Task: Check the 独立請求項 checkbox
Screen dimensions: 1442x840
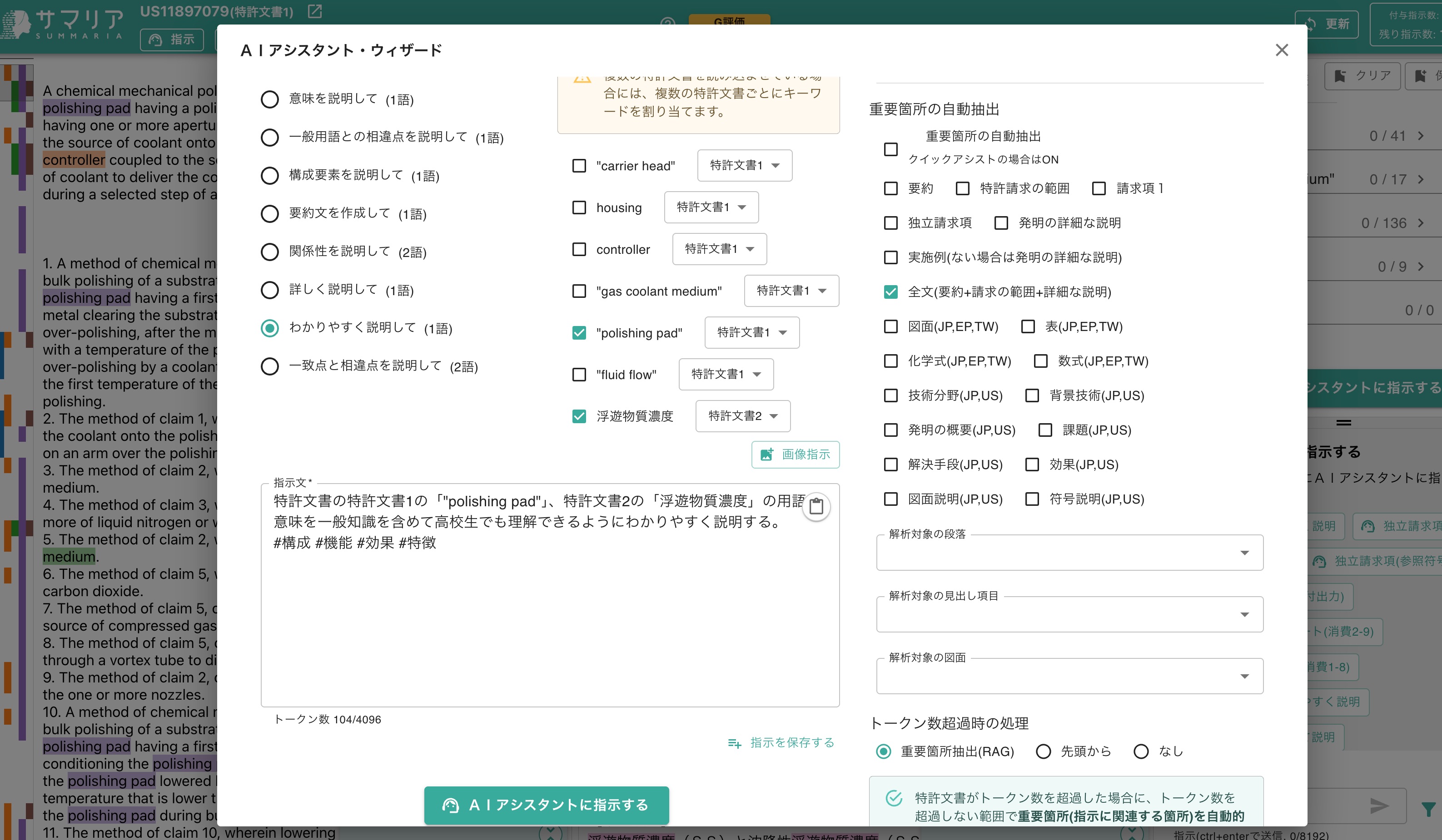Action: (x=891, y=223)
